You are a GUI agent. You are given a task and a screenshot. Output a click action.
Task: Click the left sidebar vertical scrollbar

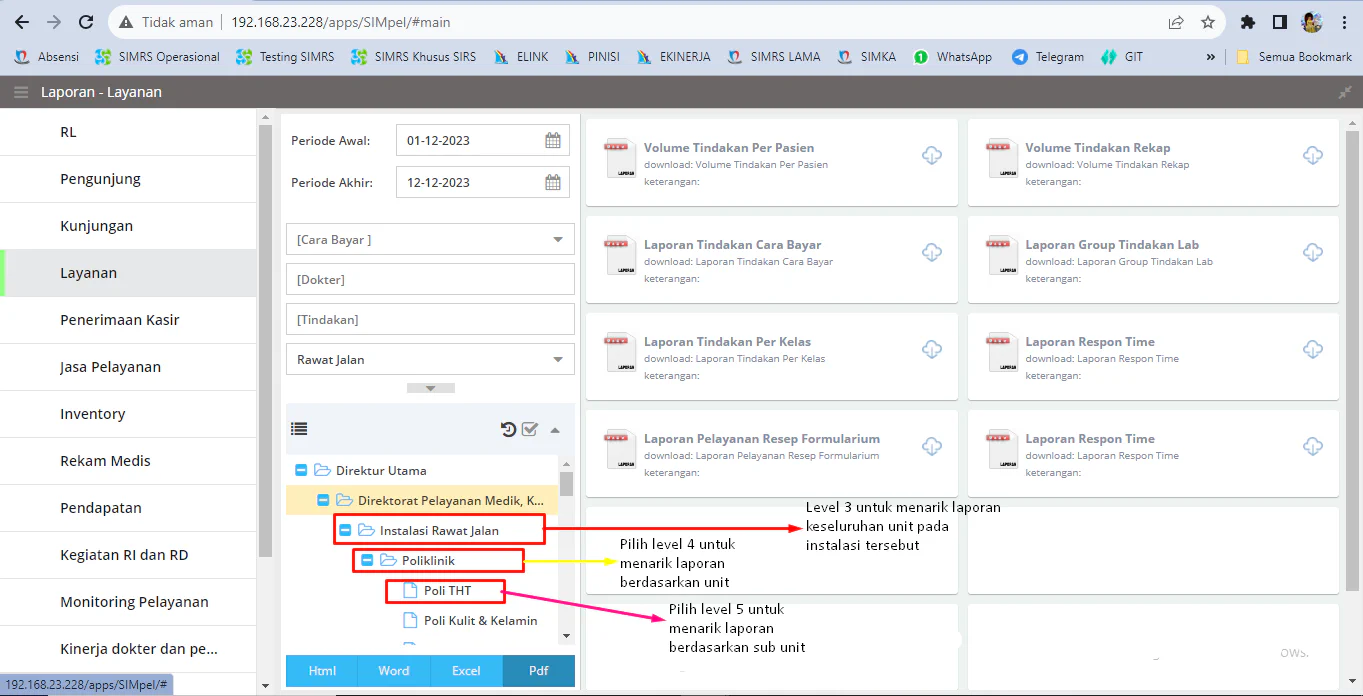click(x=265, y=340)
